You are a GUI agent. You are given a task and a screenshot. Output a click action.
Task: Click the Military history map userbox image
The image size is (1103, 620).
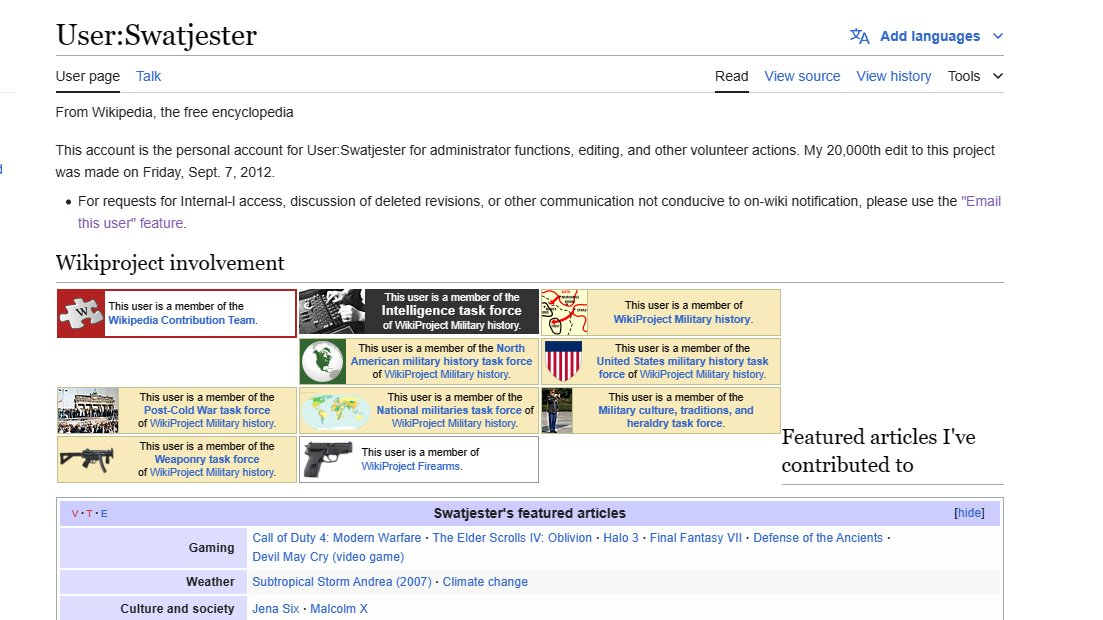point(564,312)
